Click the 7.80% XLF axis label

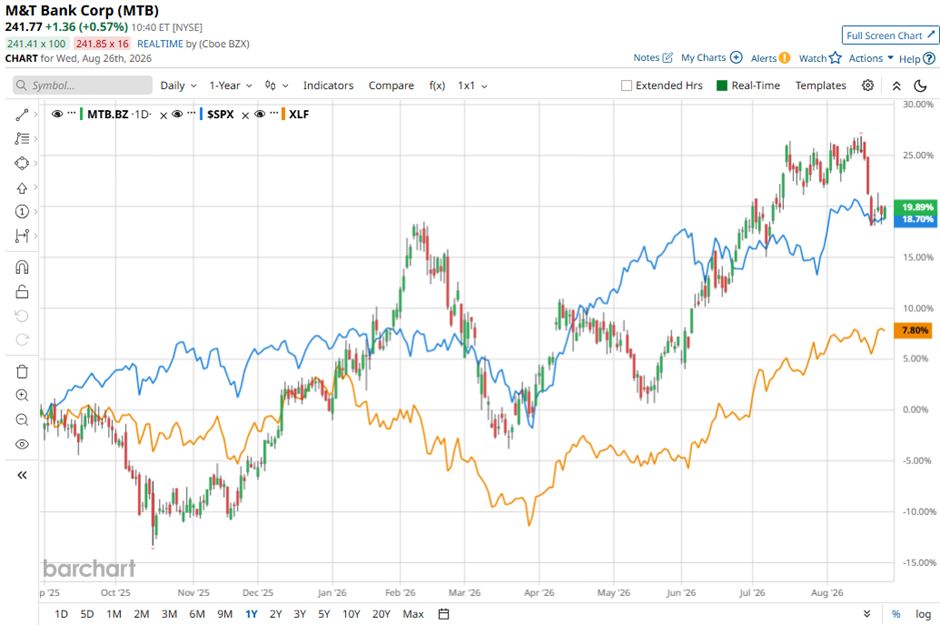[914, 330]
